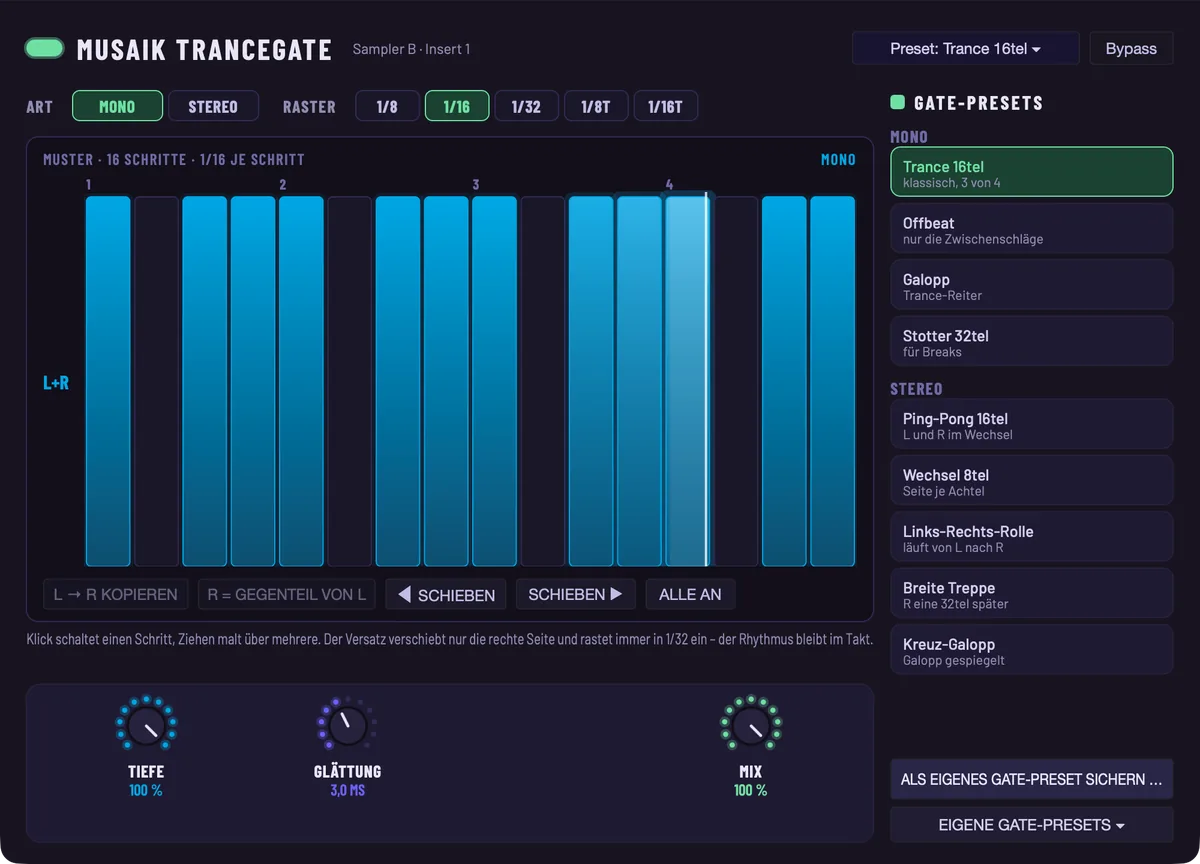Click the Sampler B · Insert 1 label
The height and width of the screenshot is (864, 1200).
(411, 49)
